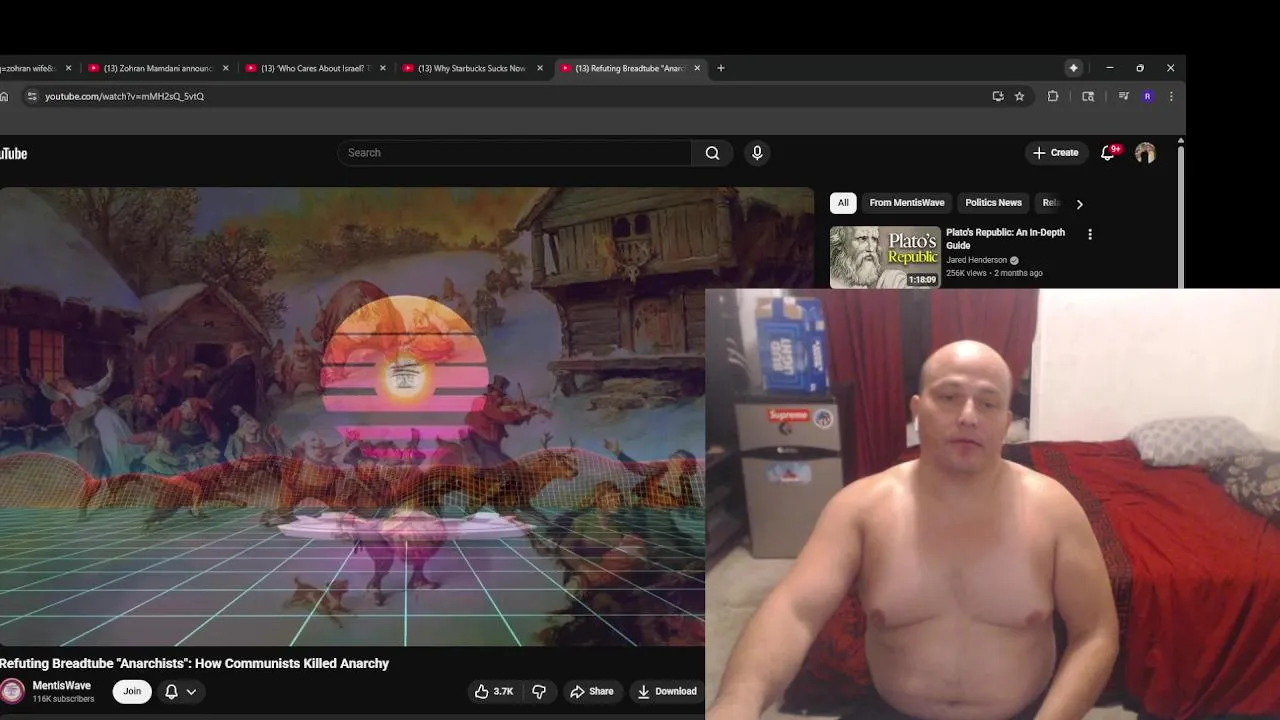Bookmark this page with the star icon
1280x720 pixels.
1019,96
